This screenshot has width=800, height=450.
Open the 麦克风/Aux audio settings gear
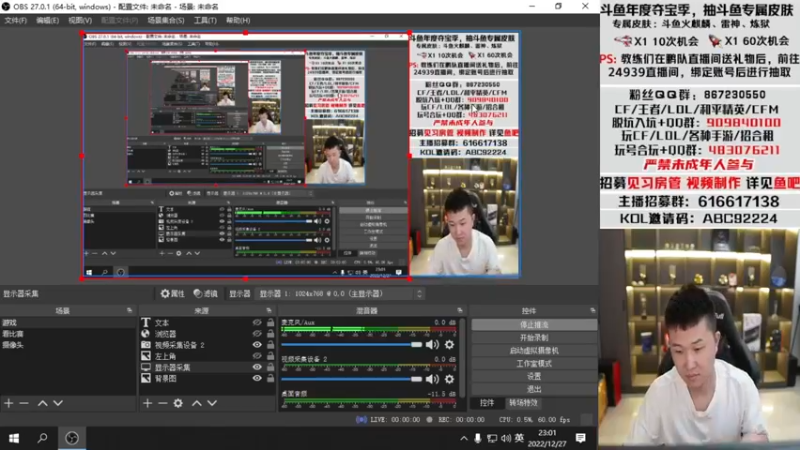(449, 344)
